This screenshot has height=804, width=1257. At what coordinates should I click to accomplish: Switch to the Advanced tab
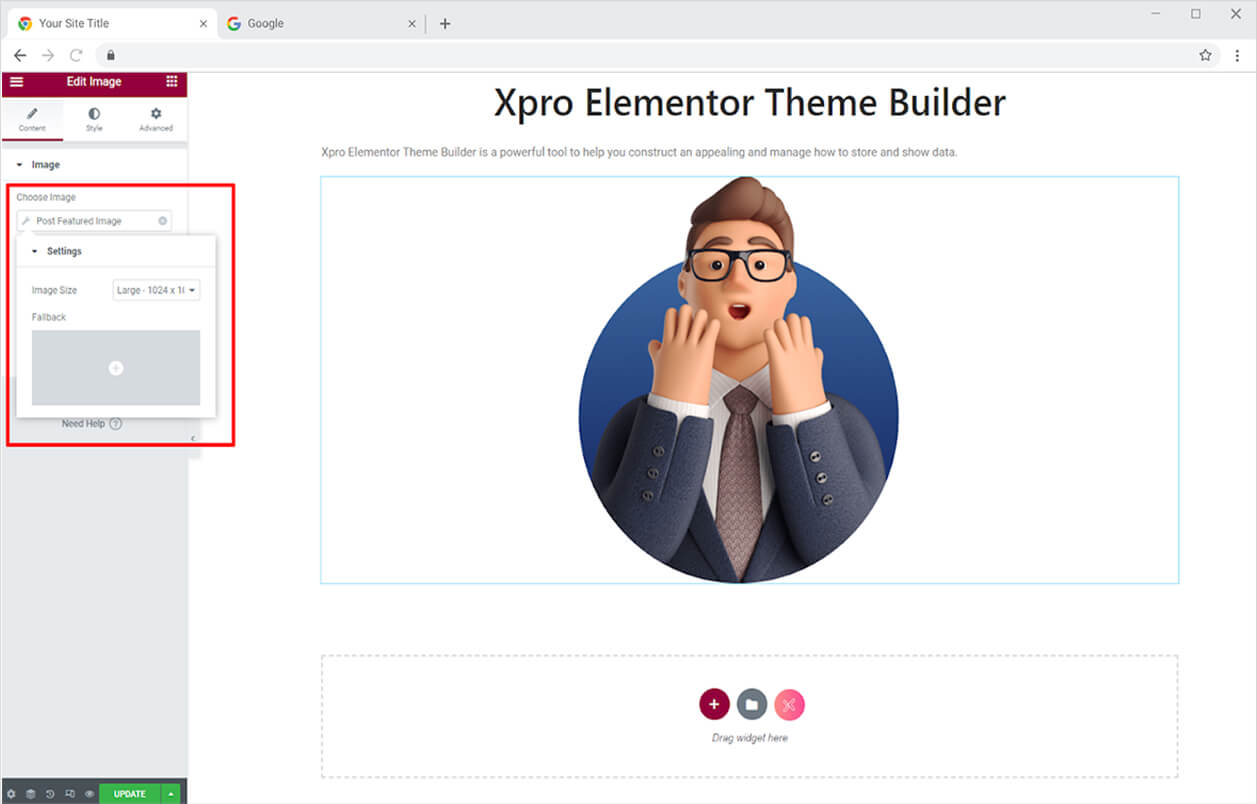click(x=156, y=120)
